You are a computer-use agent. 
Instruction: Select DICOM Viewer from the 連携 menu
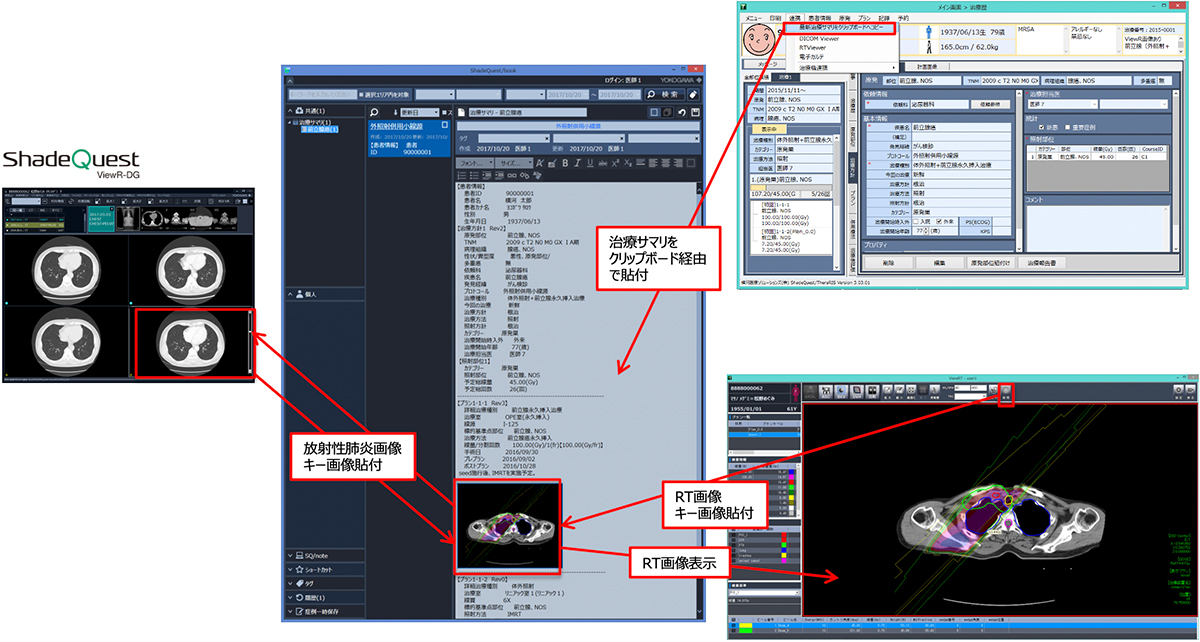(x=820, y=38)
